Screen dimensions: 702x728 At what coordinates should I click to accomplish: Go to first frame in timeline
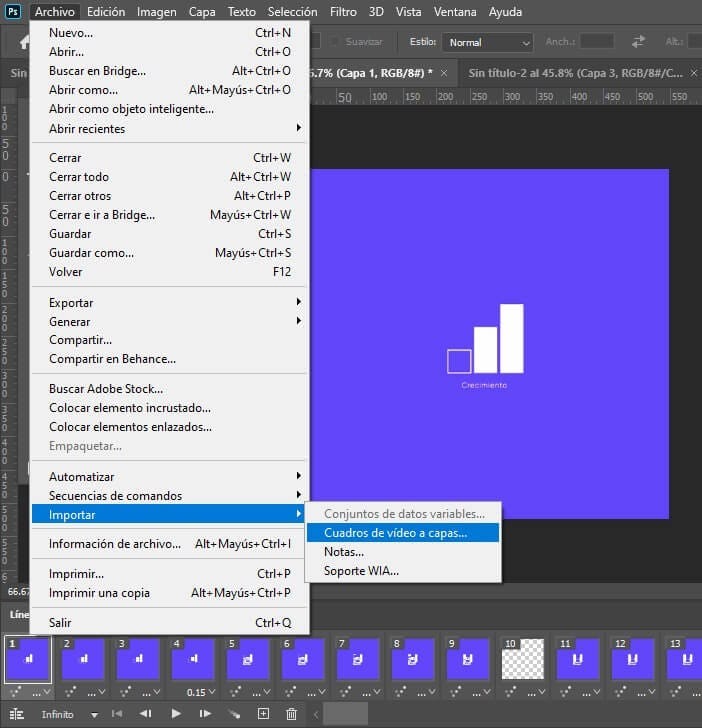point(117,714)
